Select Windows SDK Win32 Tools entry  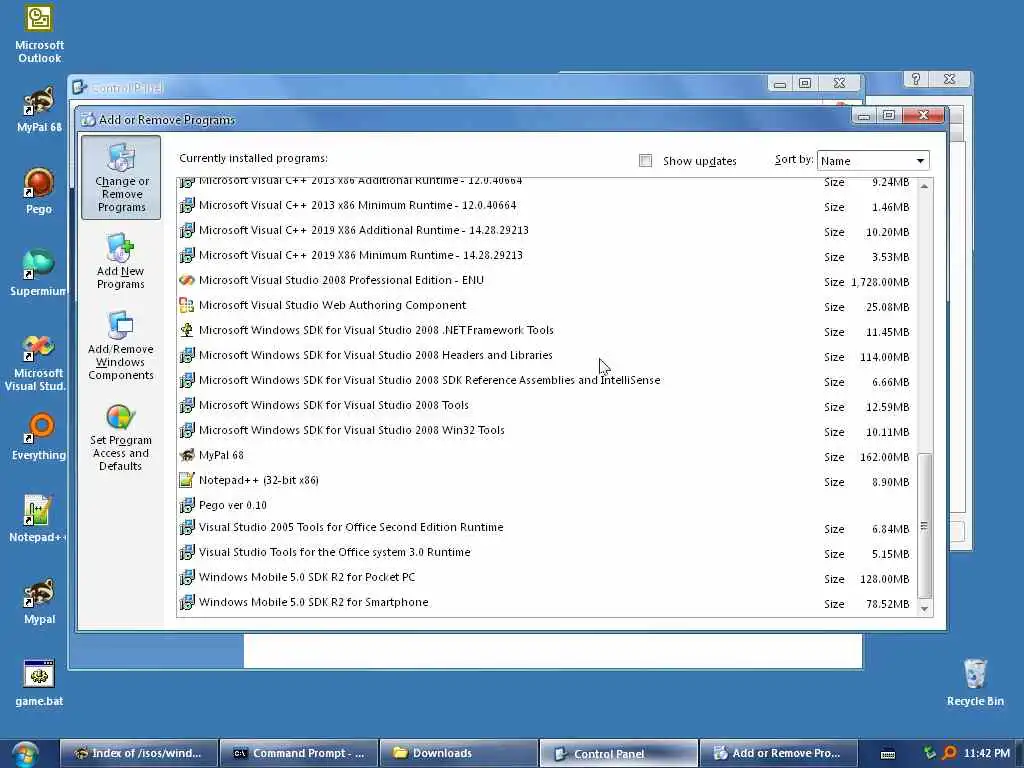(x=545, y=430)
